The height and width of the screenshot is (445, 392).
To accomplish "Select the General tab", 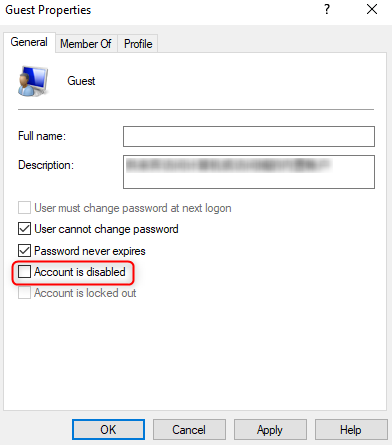I will pyautogui.click(x=29, y=42).
